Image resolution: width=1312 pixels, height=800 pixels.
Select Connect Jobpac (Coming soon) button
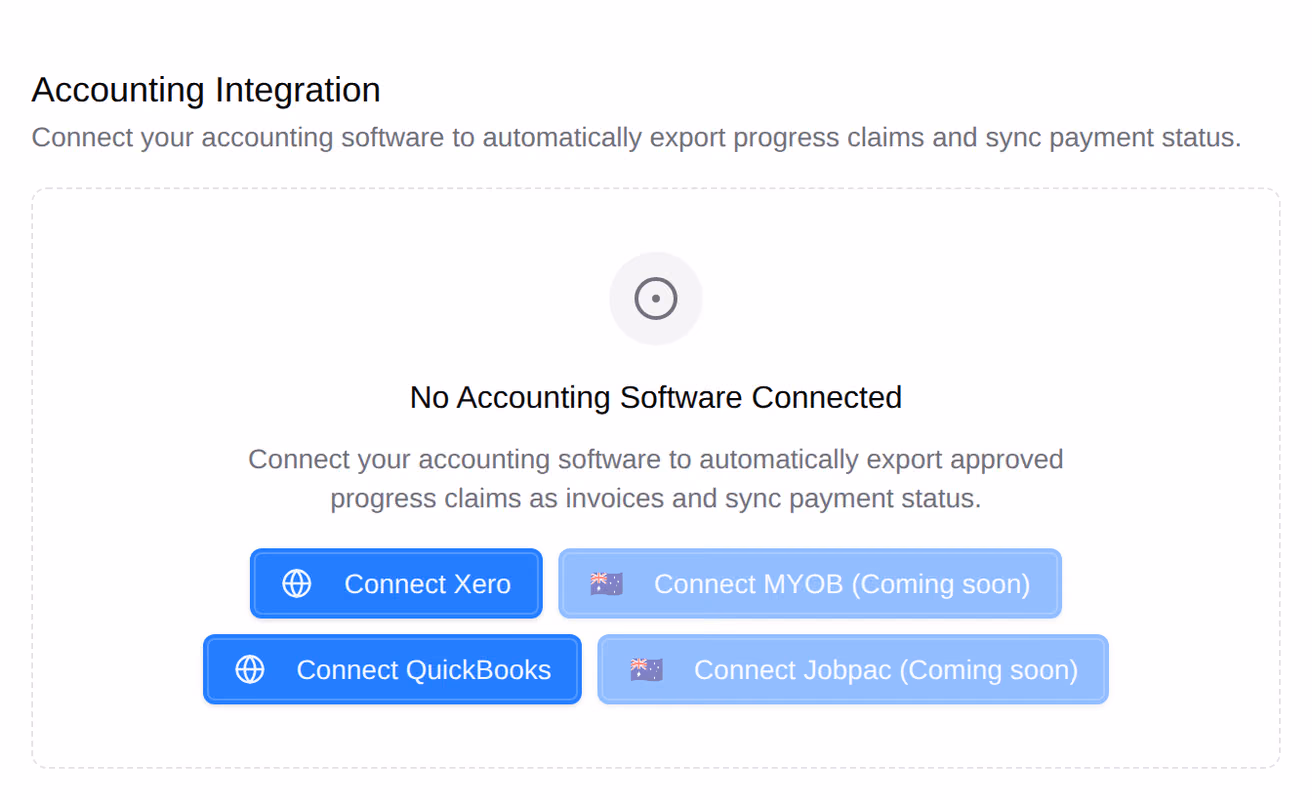853,669
